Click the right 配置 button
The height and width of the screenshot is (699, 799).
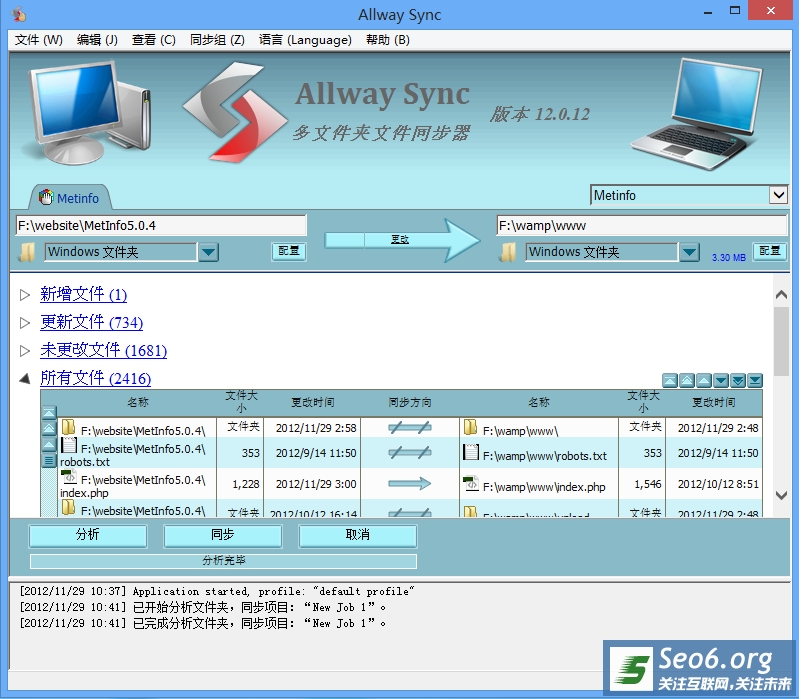coord(770,251)
